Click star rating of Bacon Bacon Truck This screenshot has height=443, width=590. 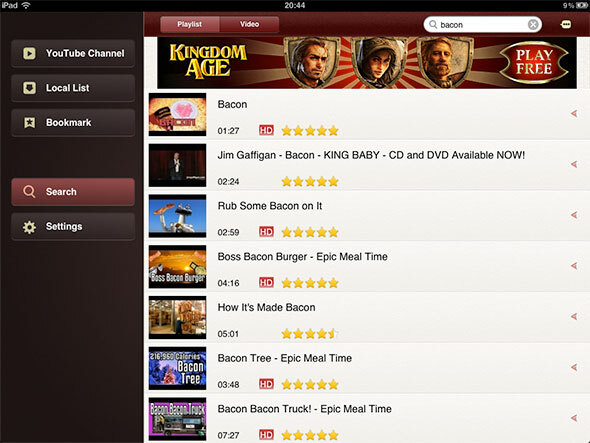310,435
